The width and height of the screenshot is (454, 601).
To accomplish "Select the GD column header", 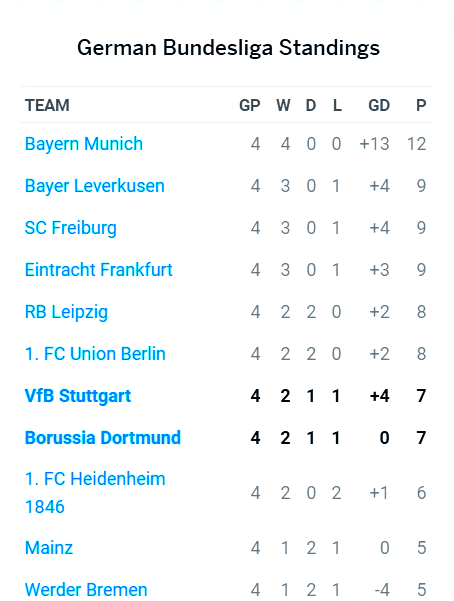I will point(379,105).
